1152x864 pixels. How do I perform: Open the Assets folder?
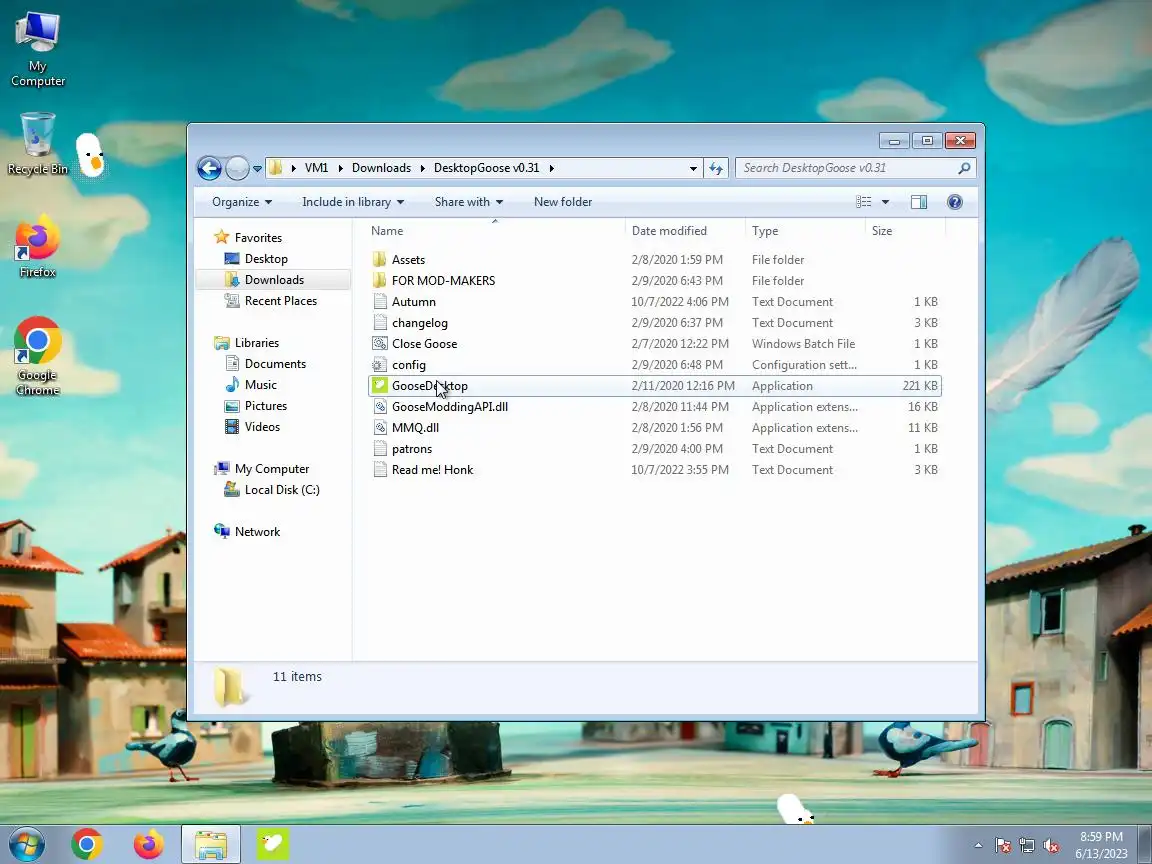click(x=408, y=260)
